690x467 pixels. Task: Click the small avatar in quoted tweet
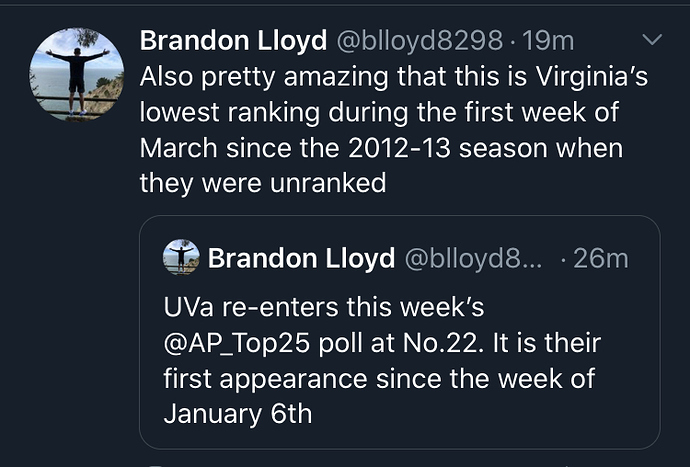181,257
